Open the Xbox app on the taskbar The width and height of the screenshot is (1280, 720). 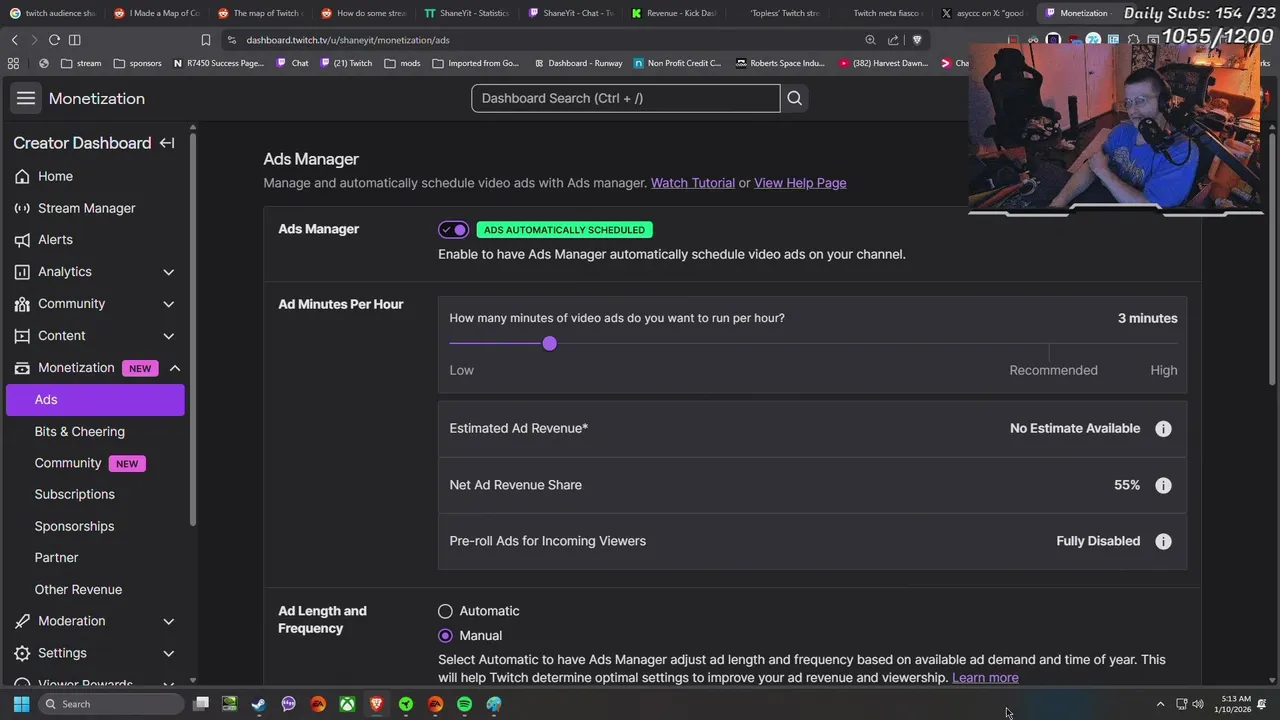[x=347, y=704]
